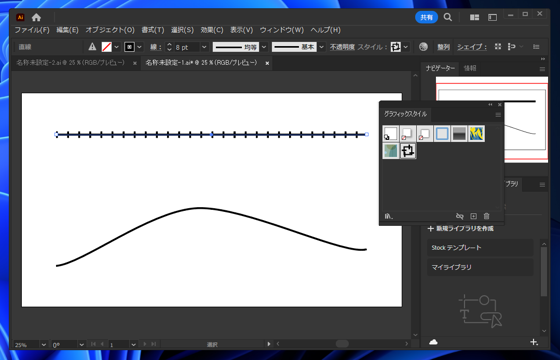560x360 pixels.
Task: Open the graphic style picker dropdown
Action: [x=406, y=47]
